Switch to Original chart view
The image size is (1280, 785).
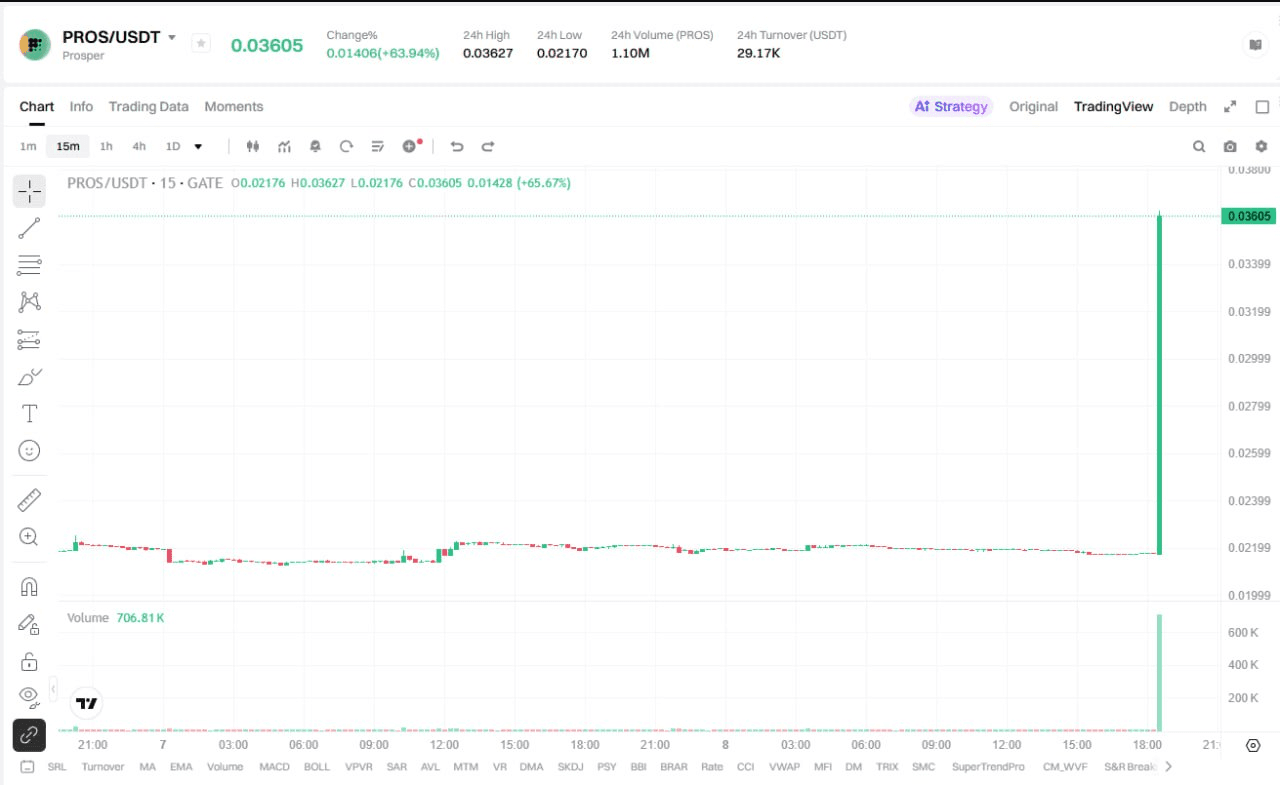(x=1033, y=106)
